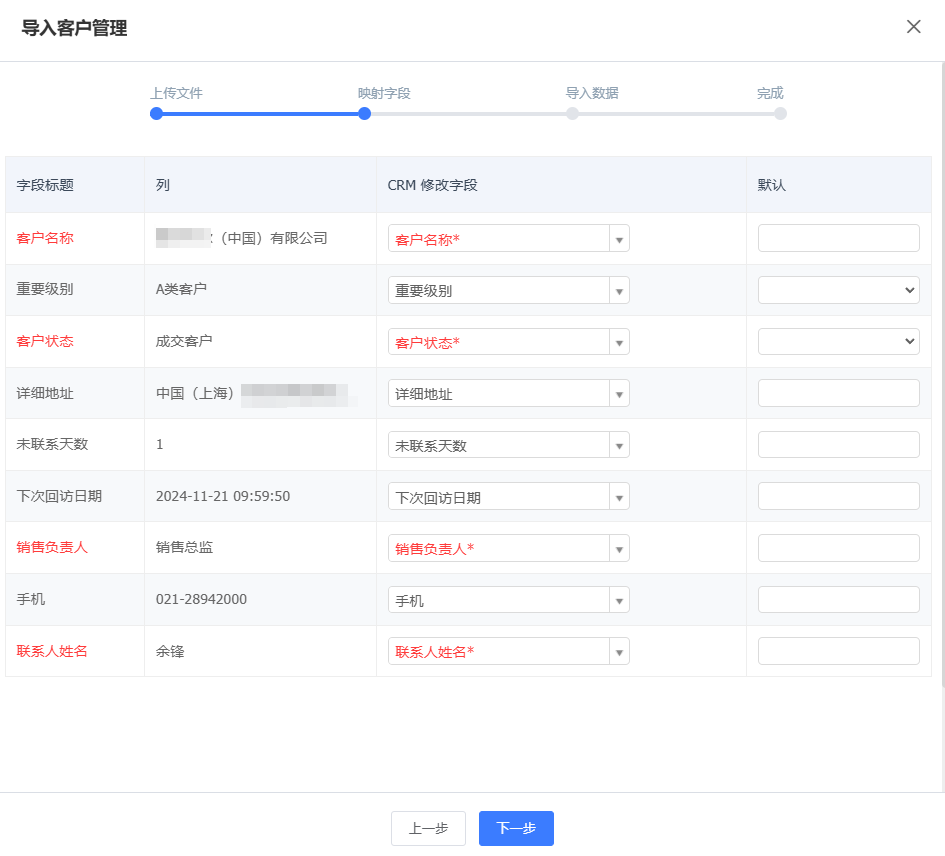Open the 销售负责人 CRM field dropdown
Viewport: 945px width, 856px height.
point(508,548)
